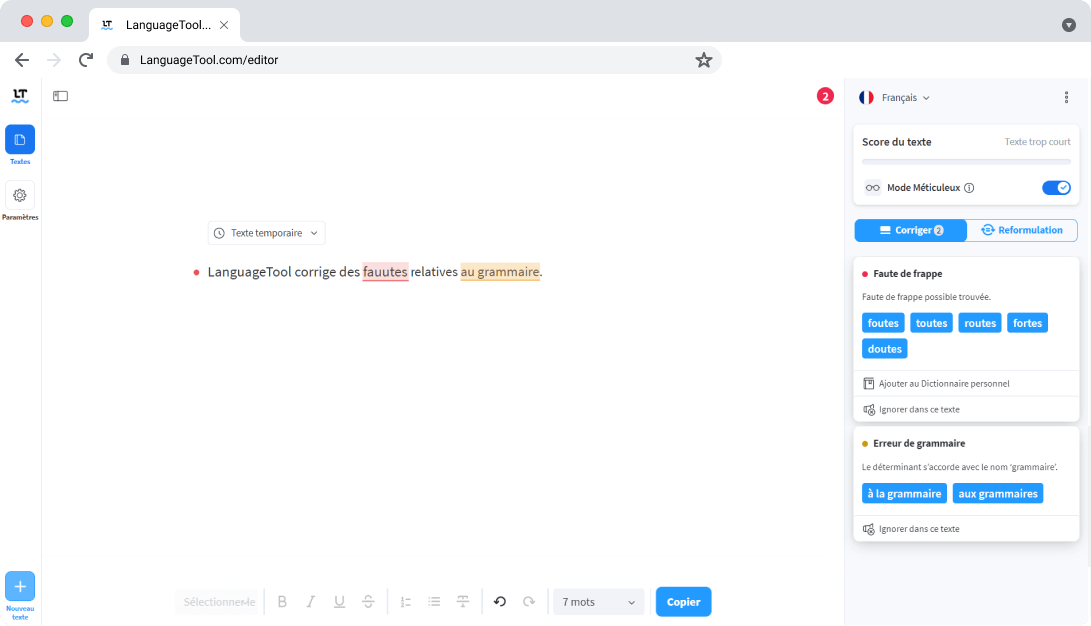
Task: Redo the last edit
Action: tap(529, 602)
